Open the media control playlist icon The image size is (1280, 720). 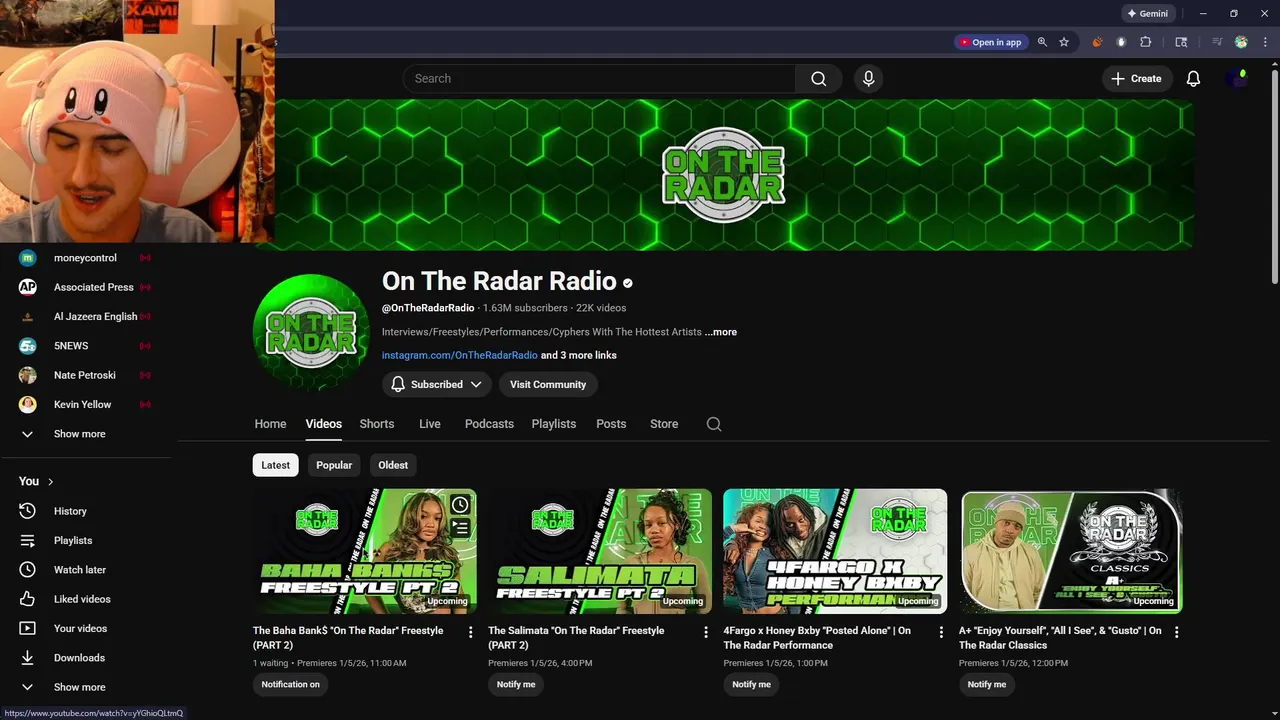click(1217, 42)
